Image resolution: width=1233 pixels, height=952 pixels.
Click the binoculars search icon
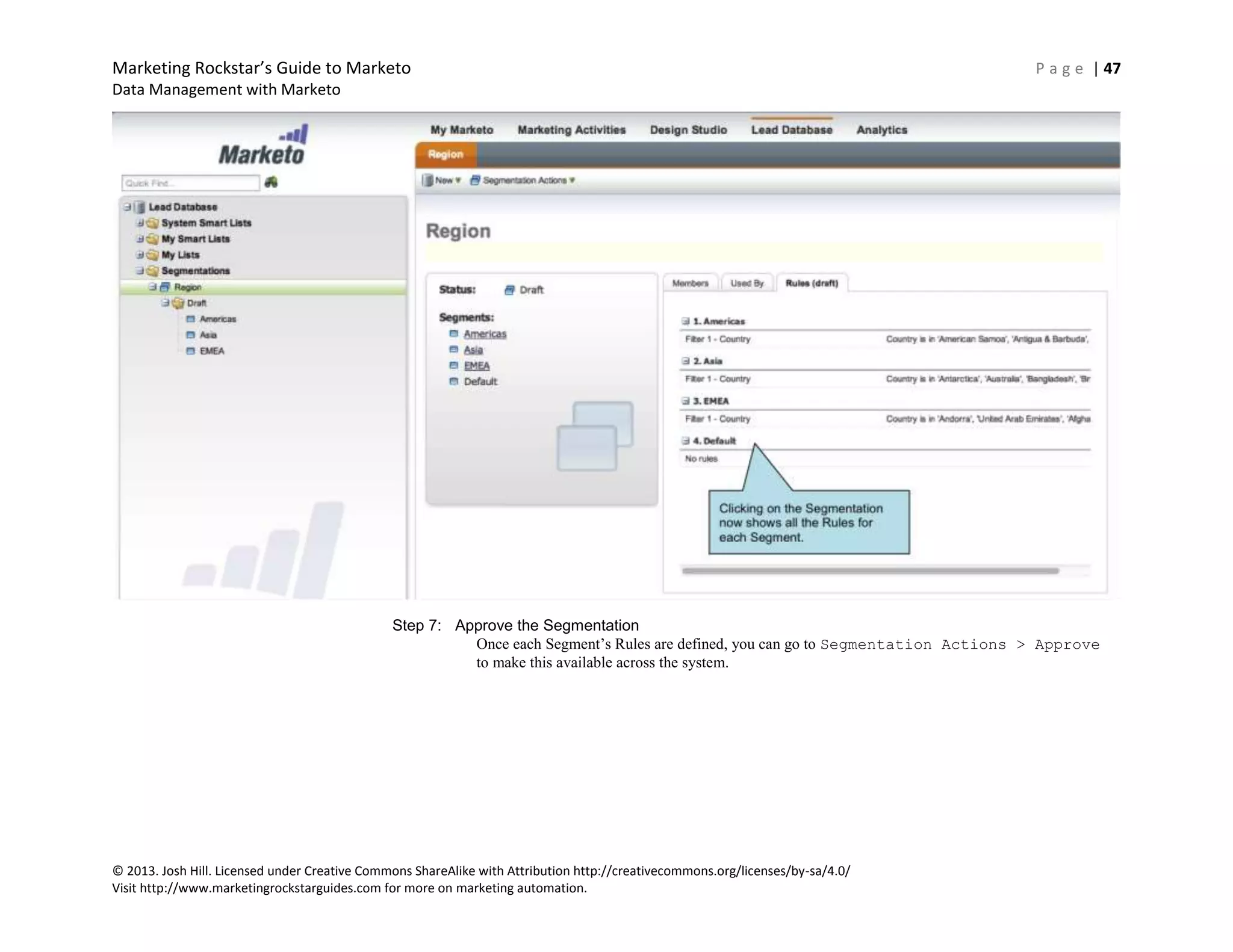click(x=271, y=182)
